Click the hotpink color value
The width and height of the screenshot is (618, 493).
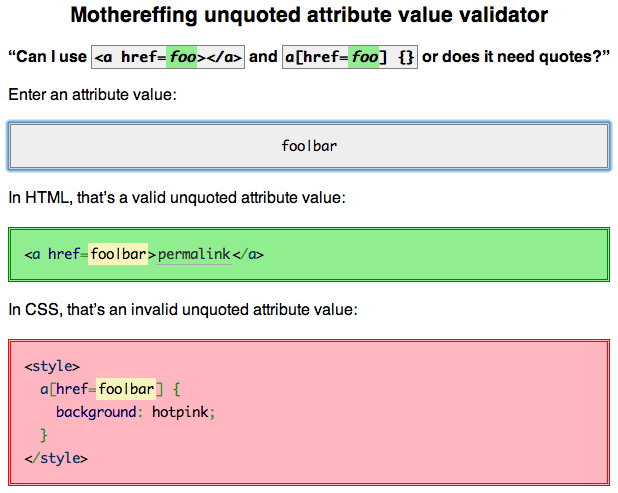pyautogui.click(x=180, y=412)
